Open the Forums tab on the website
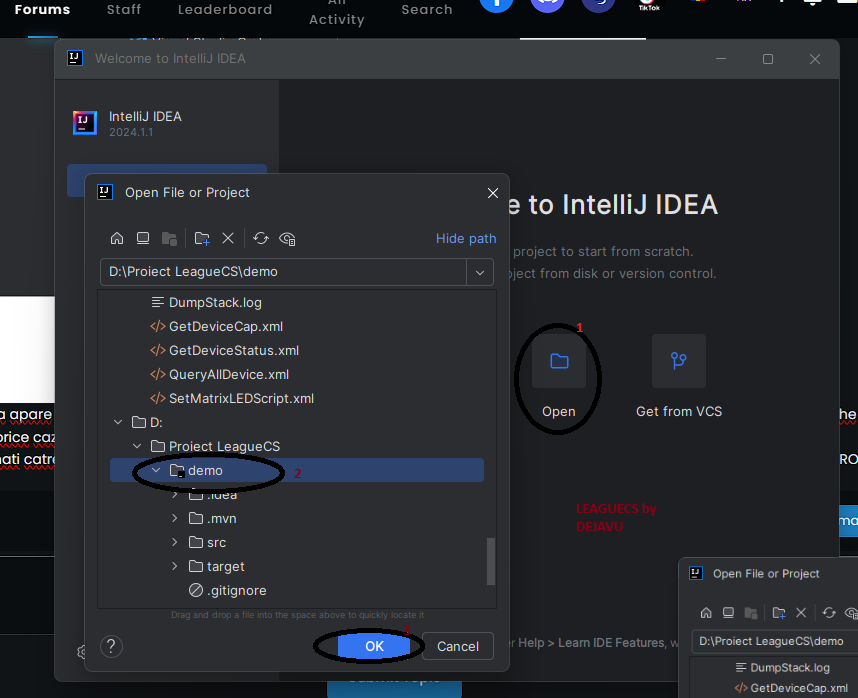The height and width of the screenshot is (698, 858). click(42, 9)
